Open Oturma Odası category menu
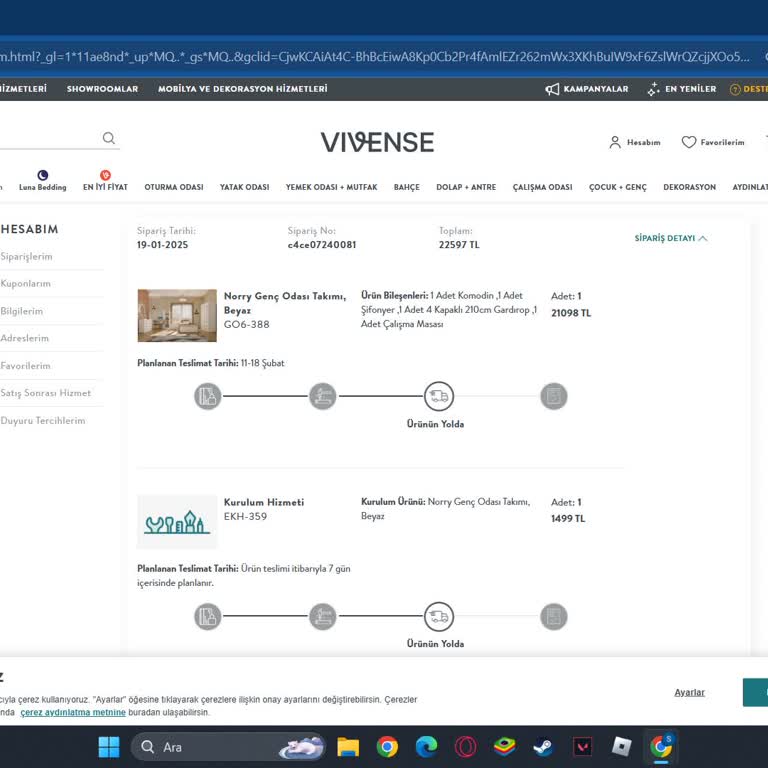Screen dimensions: 768x768 tap(174, 187)
